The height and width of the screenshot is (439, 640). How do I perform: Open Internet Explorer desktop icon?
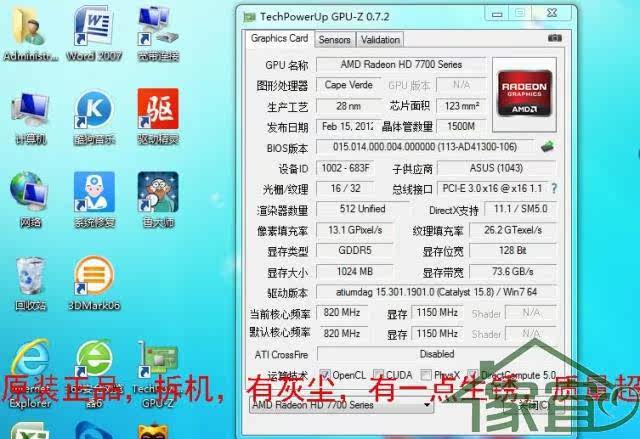(x=30, y=373)
